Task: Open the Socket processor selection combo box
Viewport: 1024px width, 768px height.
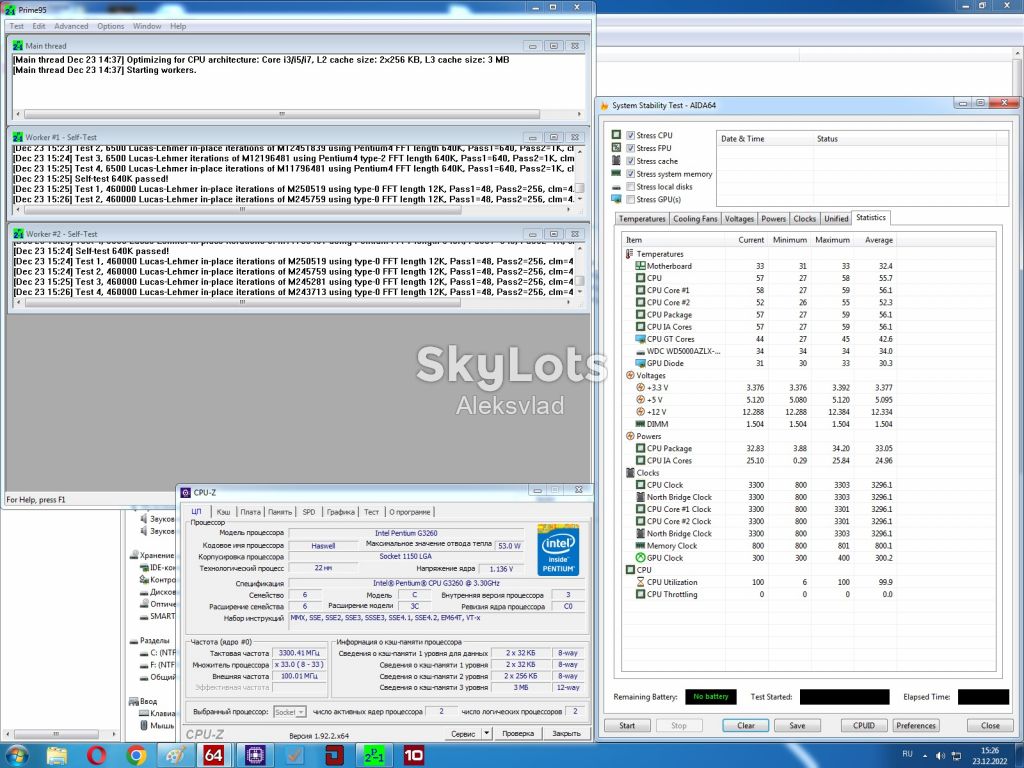Action: tap(289, 712)
